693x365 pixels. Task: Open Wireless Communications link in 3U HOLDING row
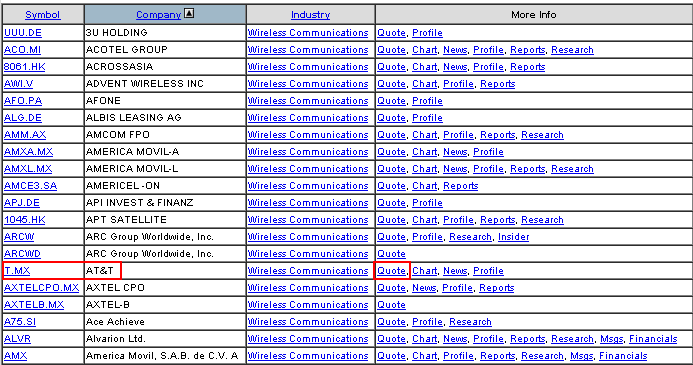308,33
